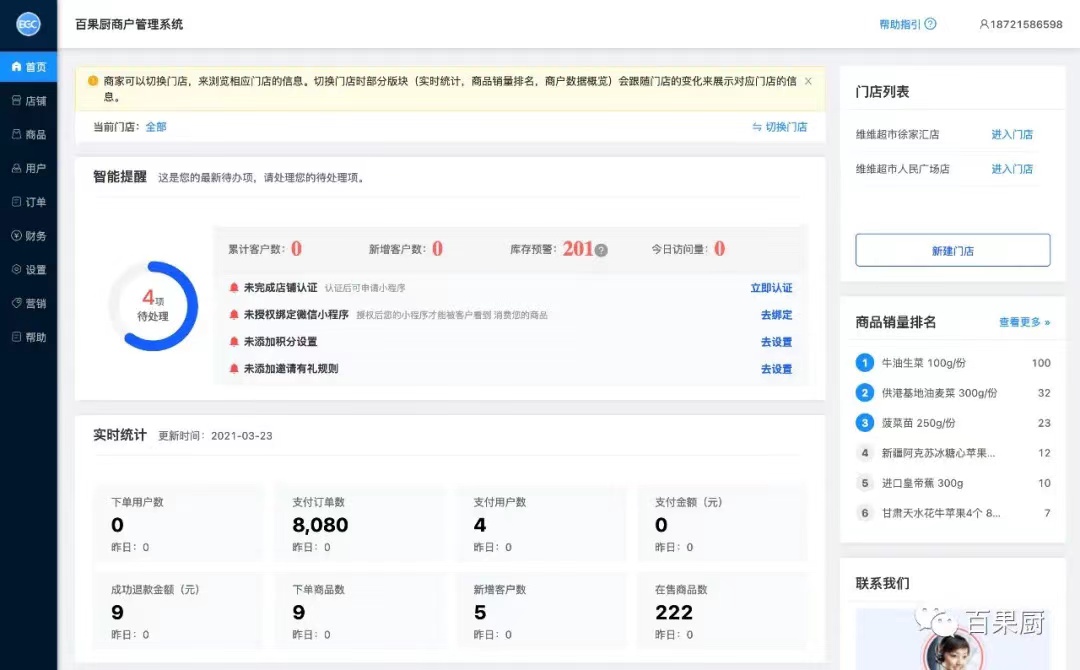
Task: Click the bell icon beside 未授权绑定微信小程序
Action: coord(234,315)
